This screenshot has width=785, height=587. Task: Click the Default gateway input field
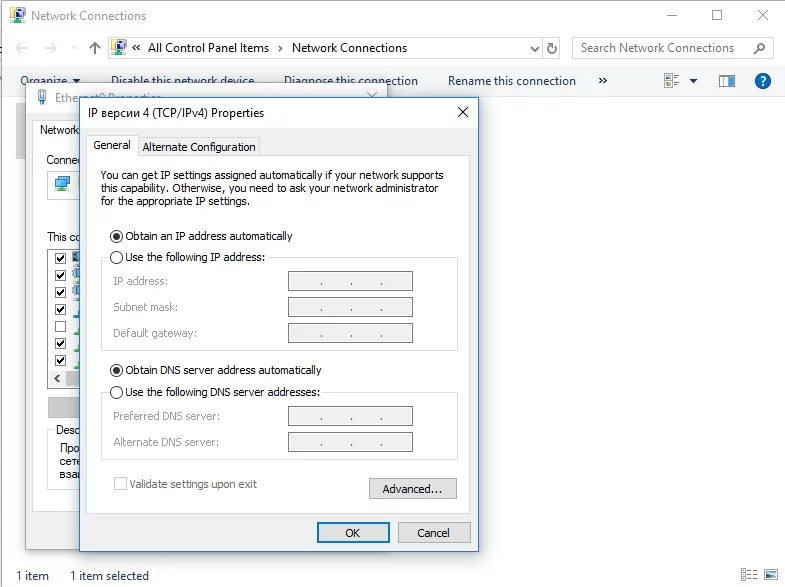(350, 333)
